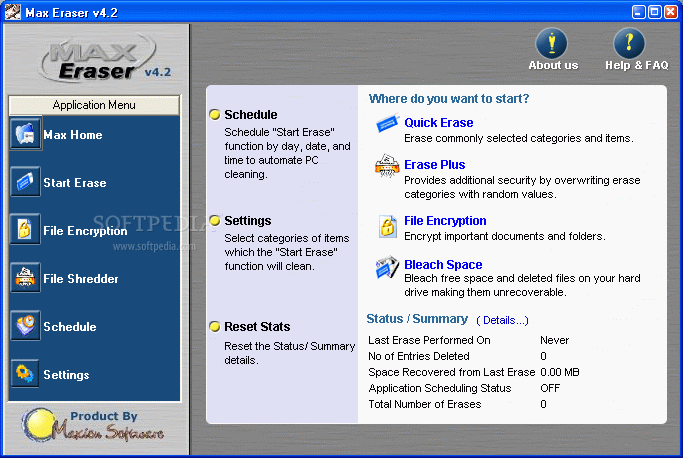This screenshot has height=458, width=683.
Task: Select Start Erase menu label
Action: click(74, 183)
